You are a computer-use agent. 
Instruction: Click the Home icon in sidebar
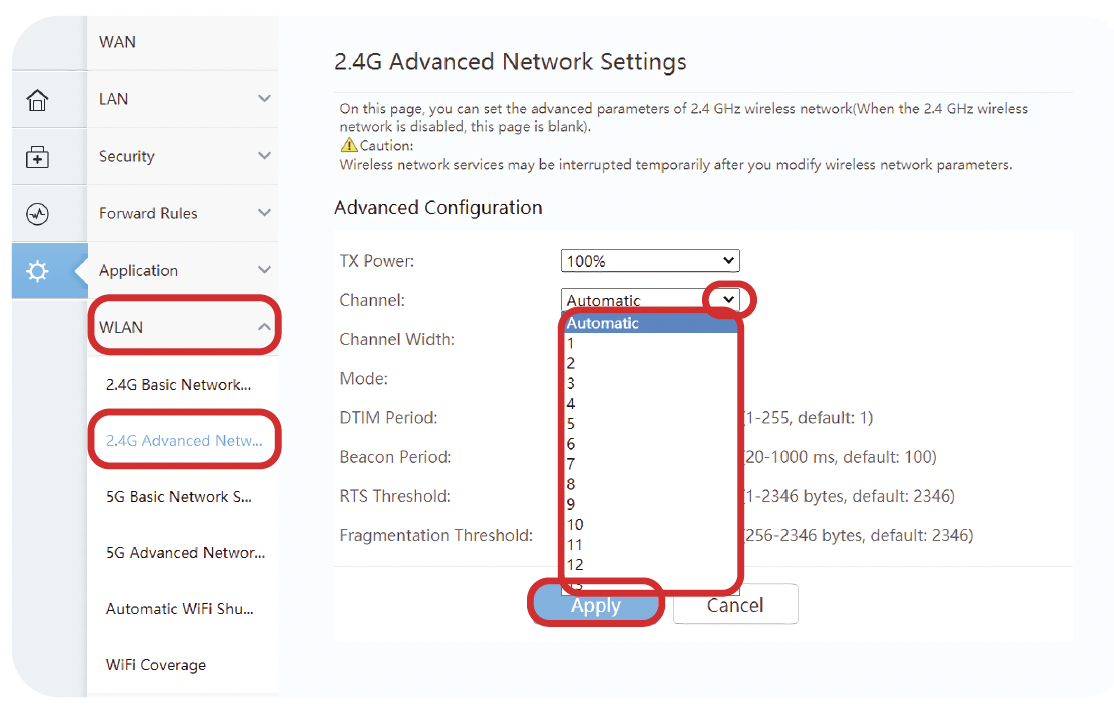tap(37, 100)
